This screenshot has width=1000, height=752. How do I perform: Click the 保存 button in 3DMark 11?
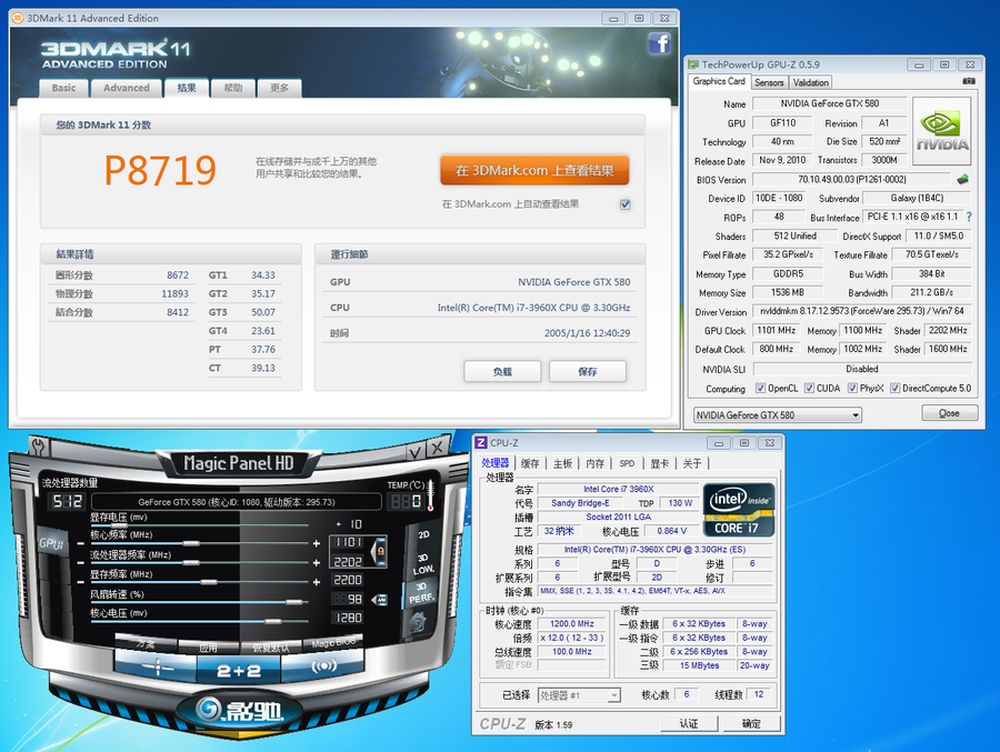[x=587, y=371]
